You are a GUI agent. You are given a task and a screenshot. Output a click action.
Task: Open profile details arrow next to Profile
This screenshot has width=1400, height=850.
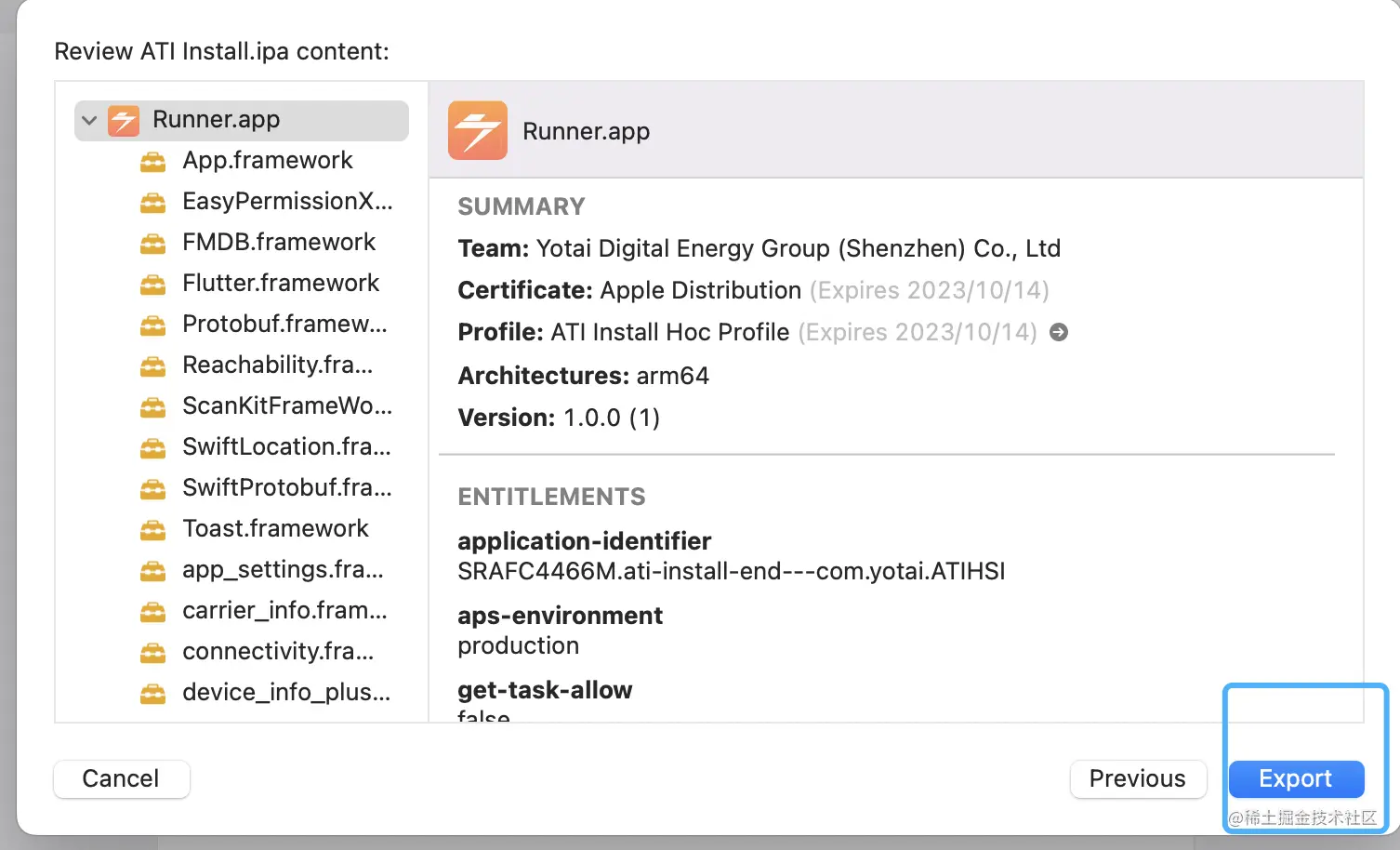[x=1059, y=332]
